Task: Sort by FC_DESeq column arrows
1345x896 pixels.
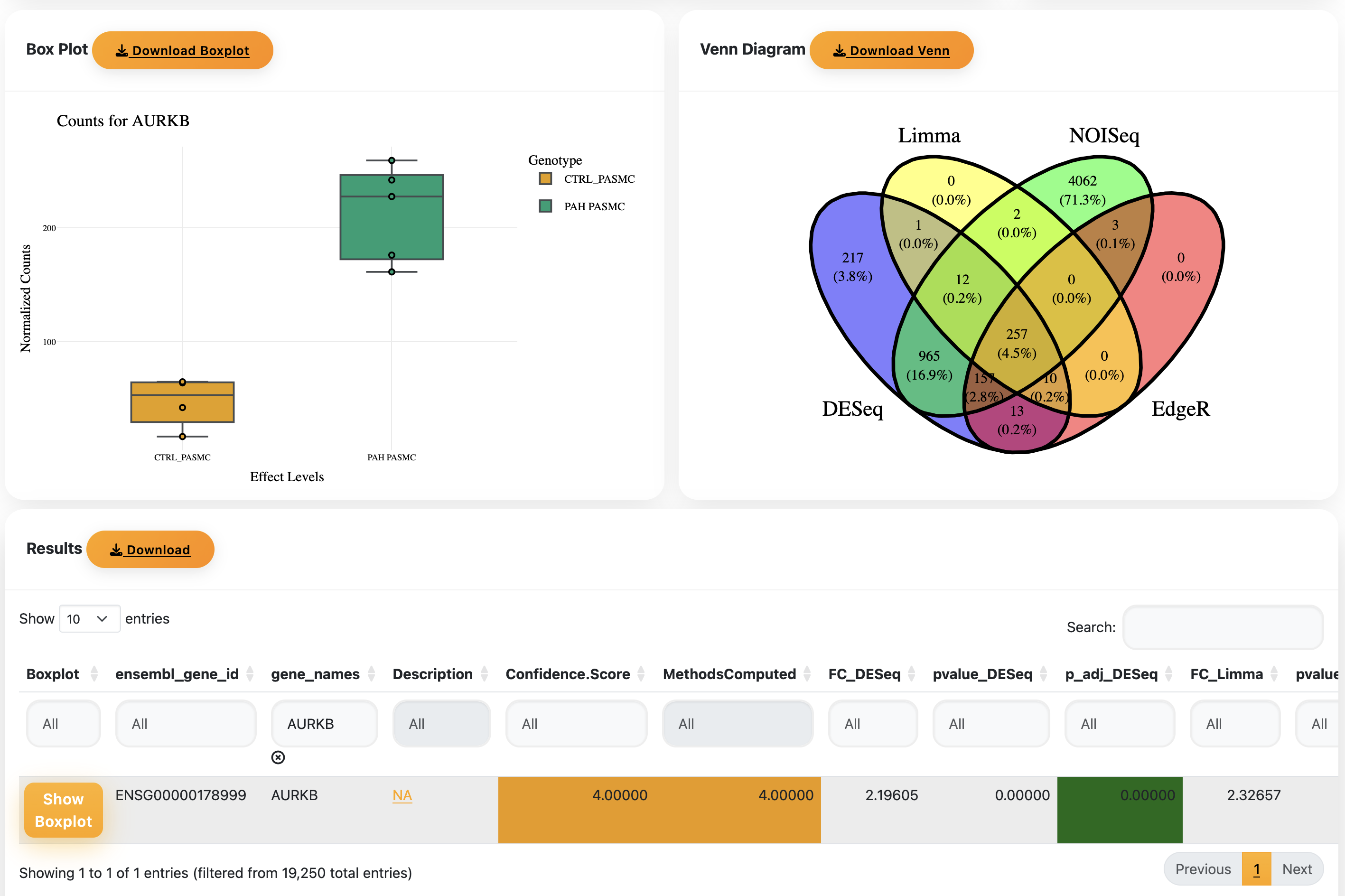Action: pos(911,674)
